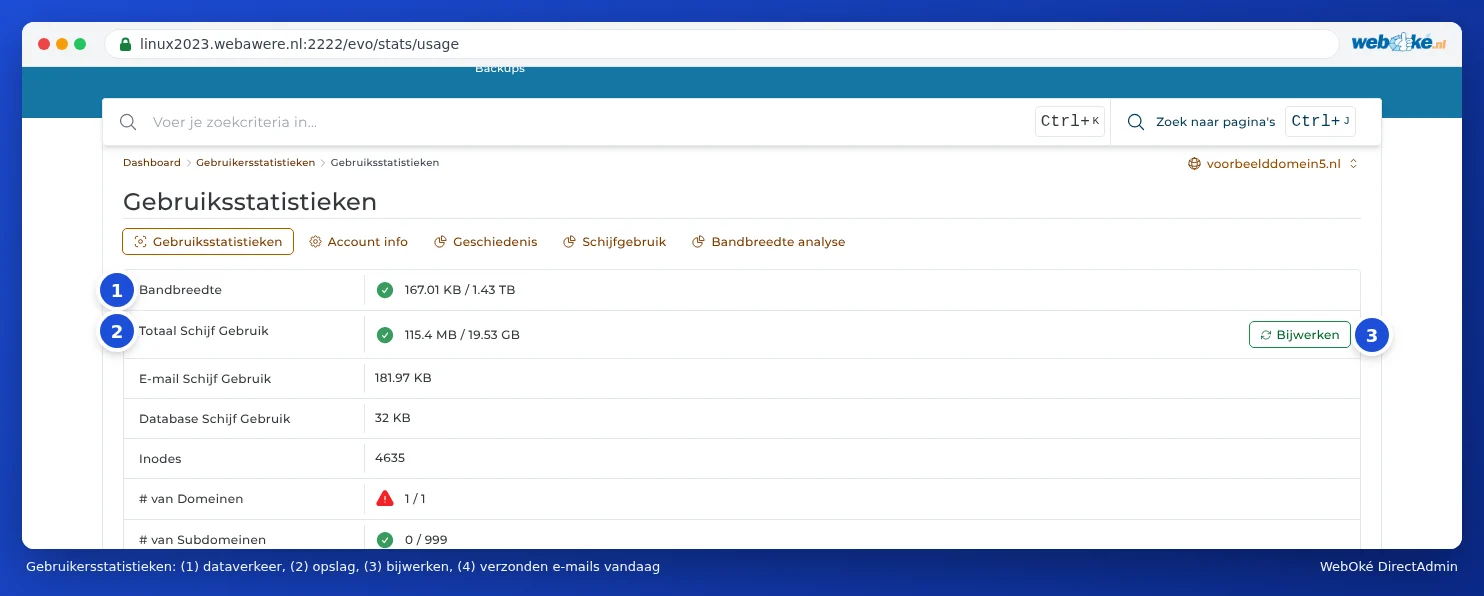Click value '32 KB'
1484x596 pixels.
point(393,418)
